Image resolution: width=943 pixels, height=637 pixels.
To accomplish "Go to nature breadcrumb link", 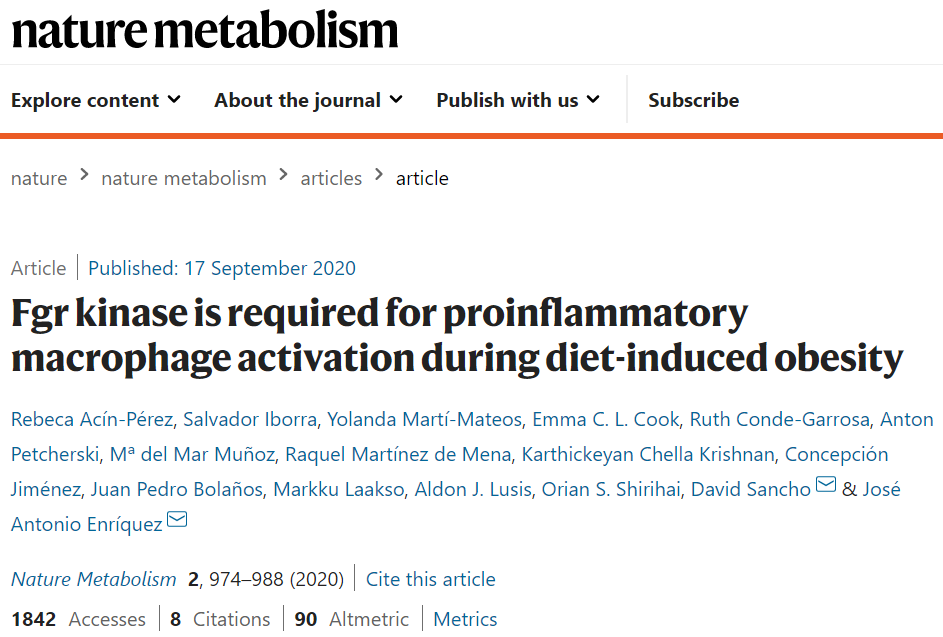I will [39, 178].
